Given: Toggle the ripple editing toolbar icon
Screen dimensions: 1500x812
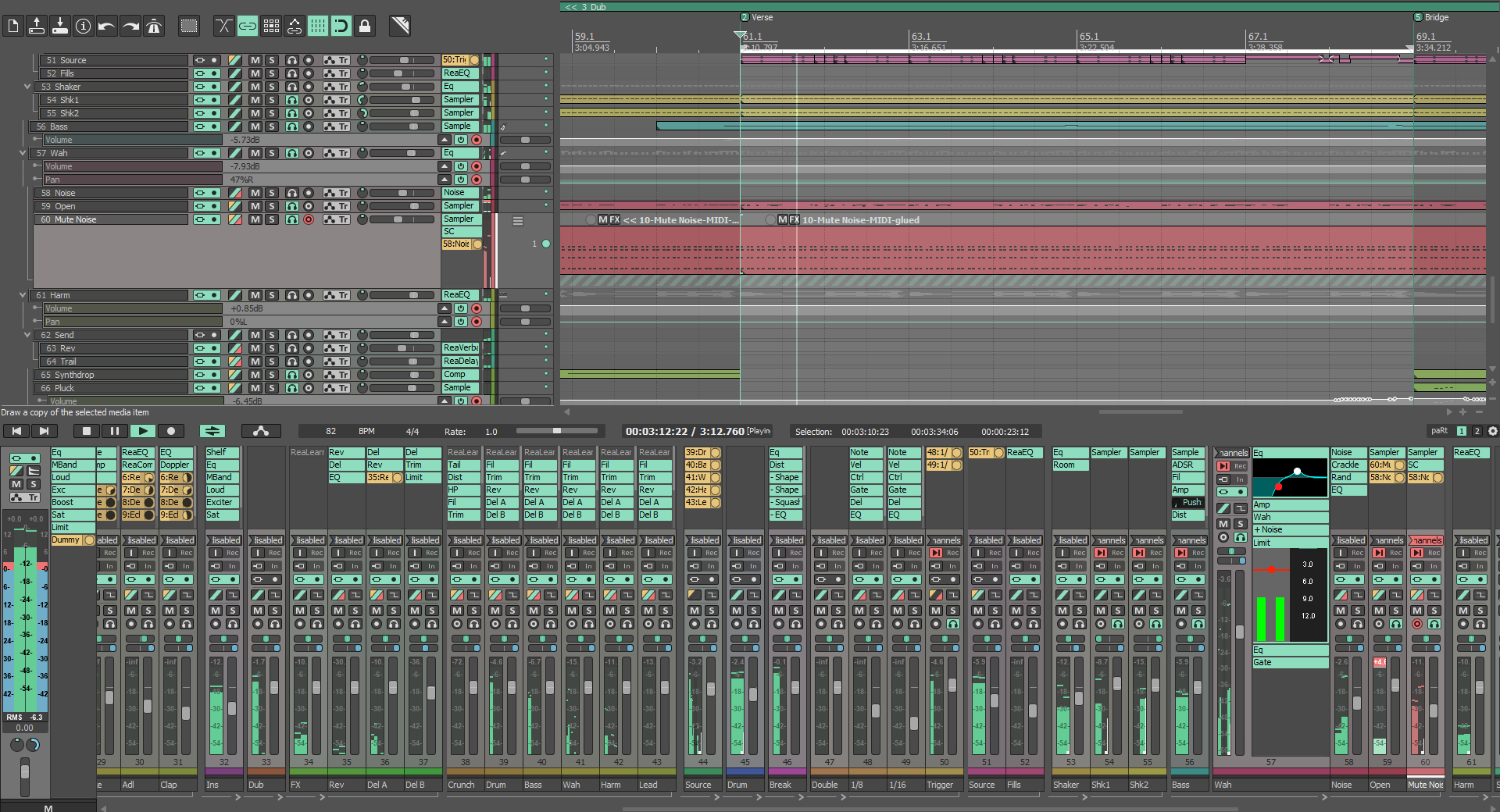Looking at the screenshot, I should 295,26.
